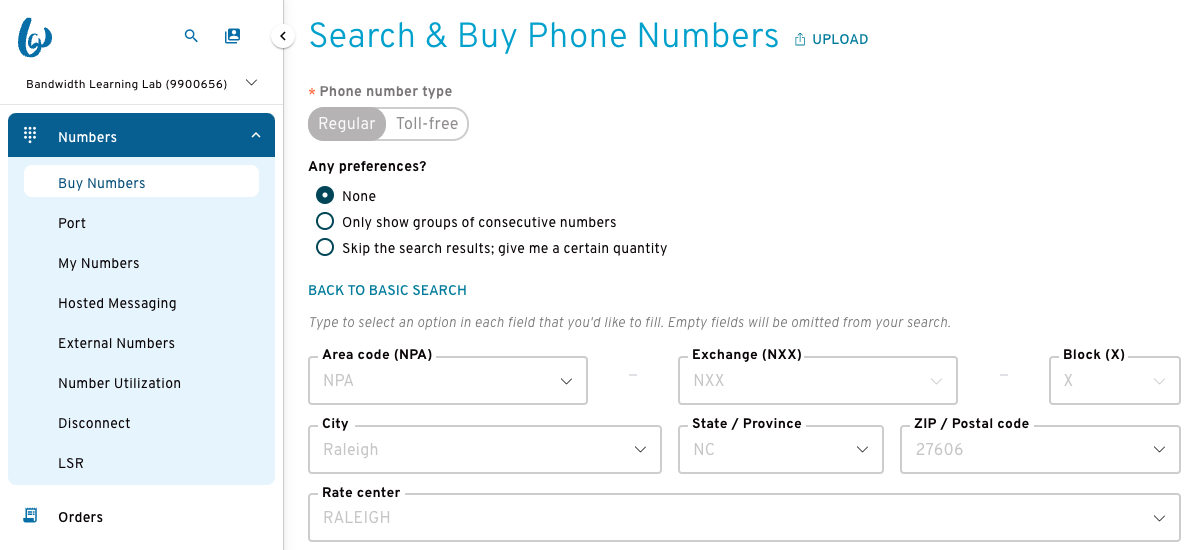The height and width of the screenshot is (550, 1196).
Task: Go to My Numbers in sidebar
Action: pos(99,263)
